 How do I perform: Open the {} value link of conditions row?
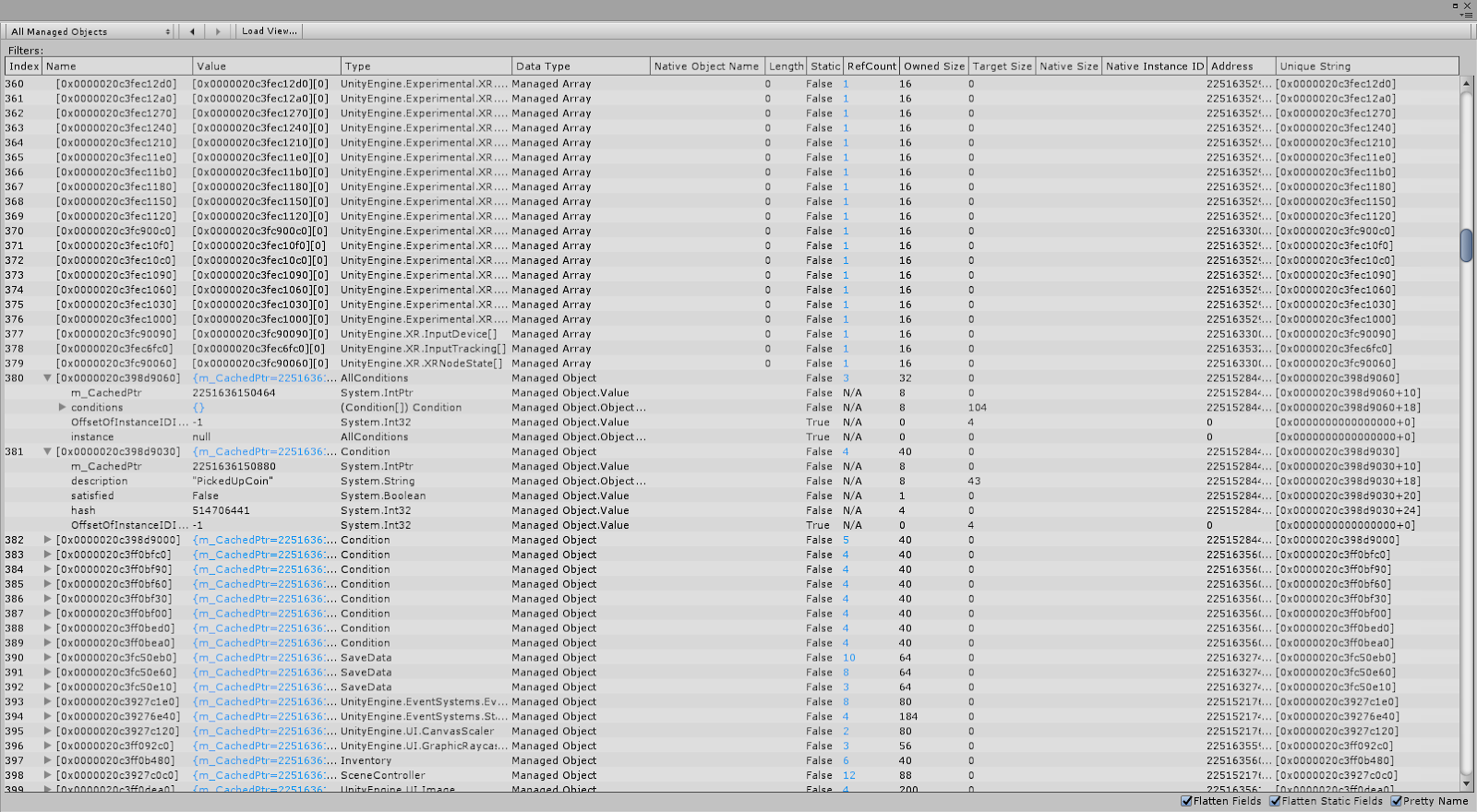[198, 407]
